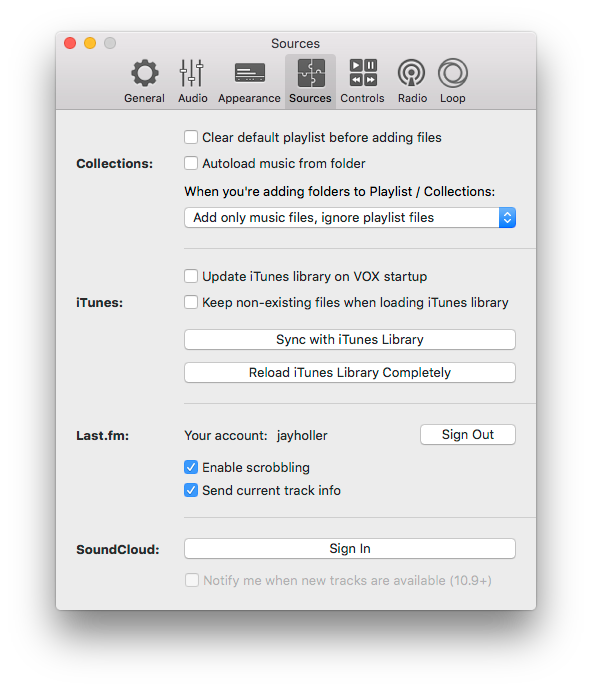Click the Collections: section label
Image resolution: width=592 pixels, height=690 pixels.
coord(114,164)
